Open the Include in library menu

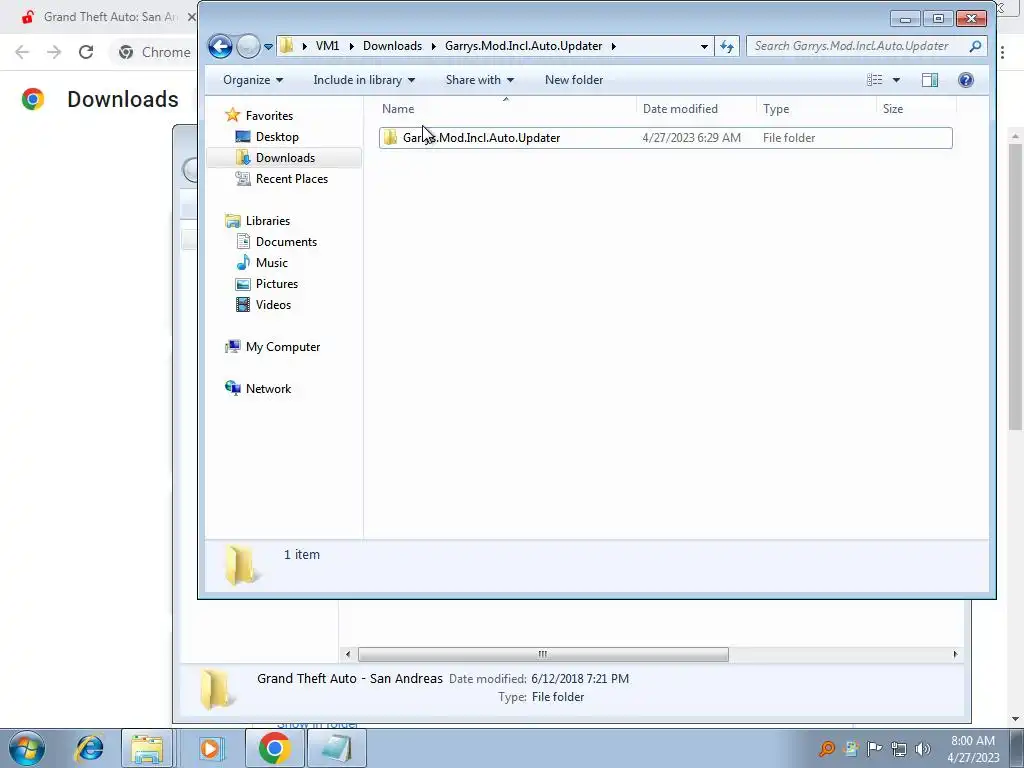pos(364,80)
